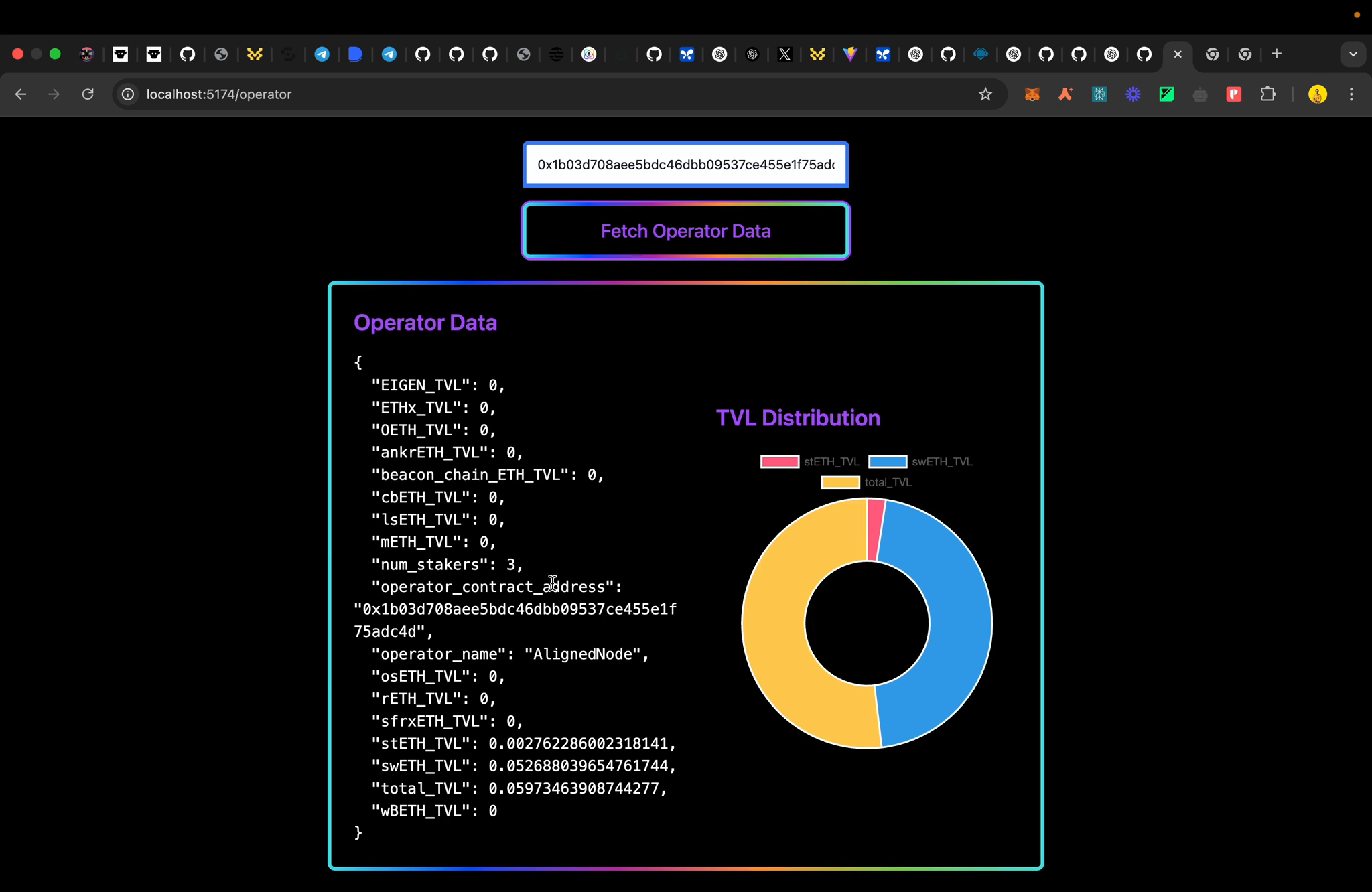
Task: Switch to the multicolor rings icon tab
Action: tap(589, 54)
